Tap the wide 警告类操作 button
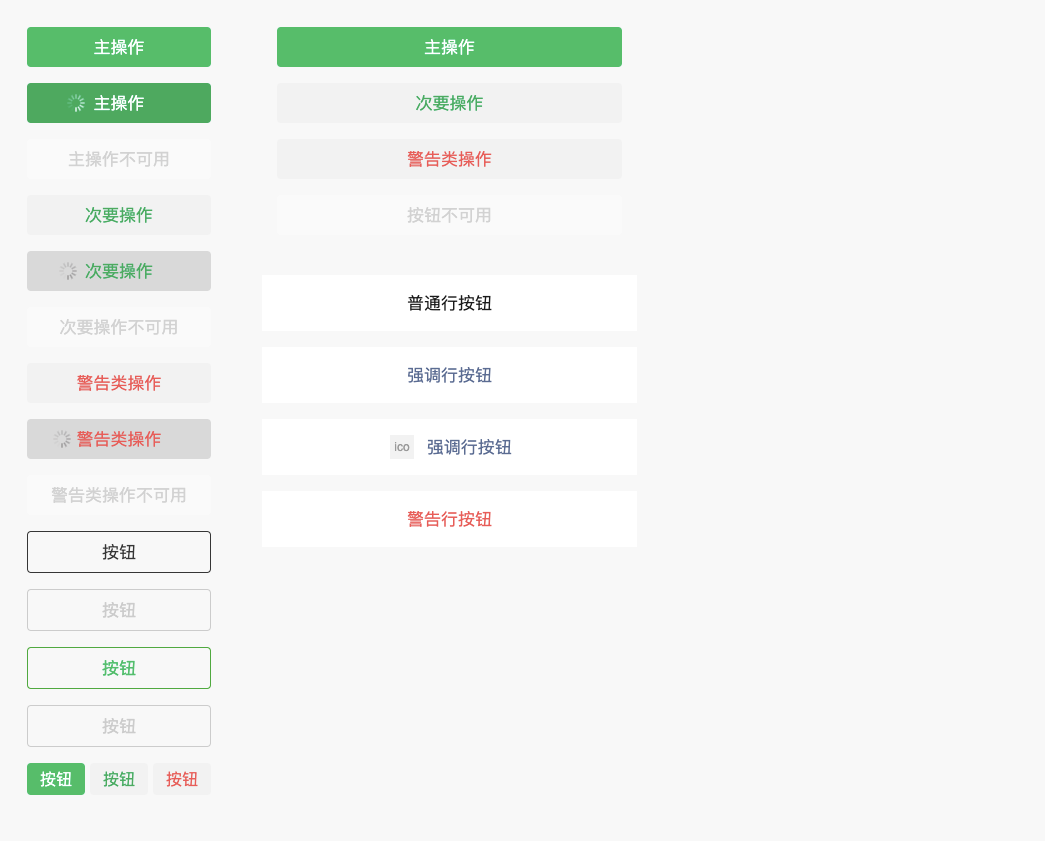 [449, 159]
